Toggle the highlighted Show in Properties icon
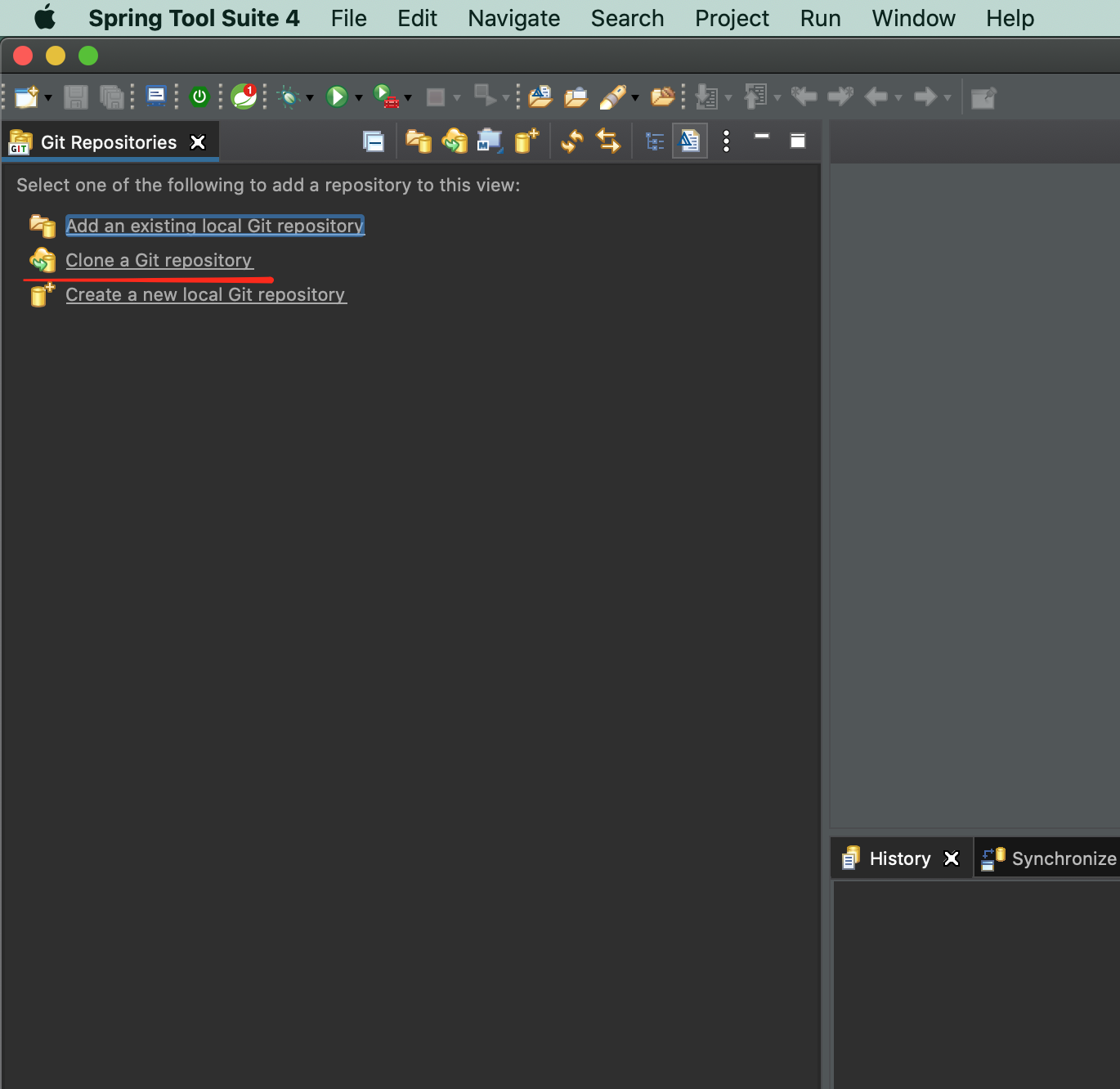This screenshot has height=1089, width=1120. coord(690,141)
